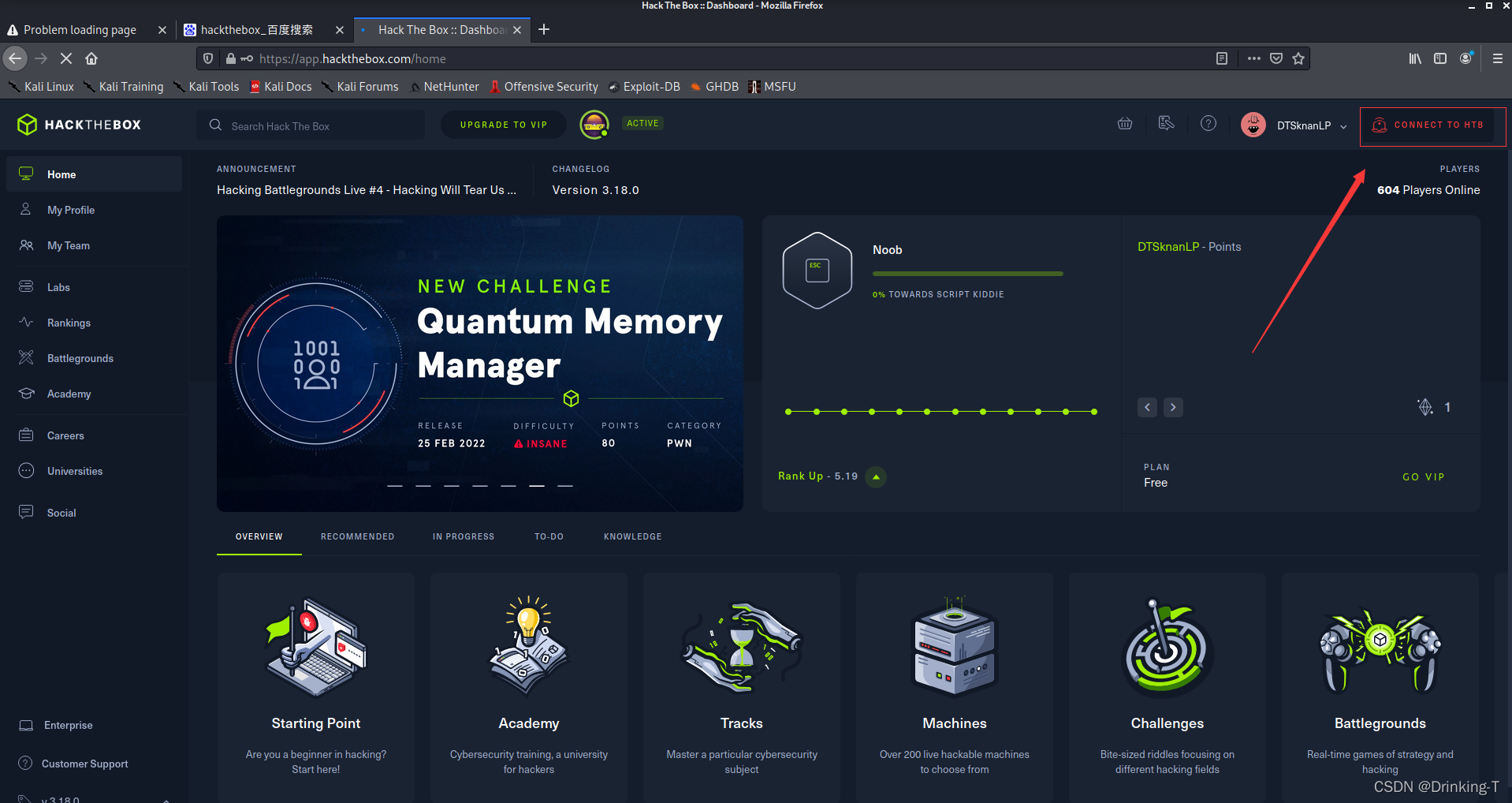Switch to the Problem loading page tab
1512x803 pixels.
[x=79, y=30]
